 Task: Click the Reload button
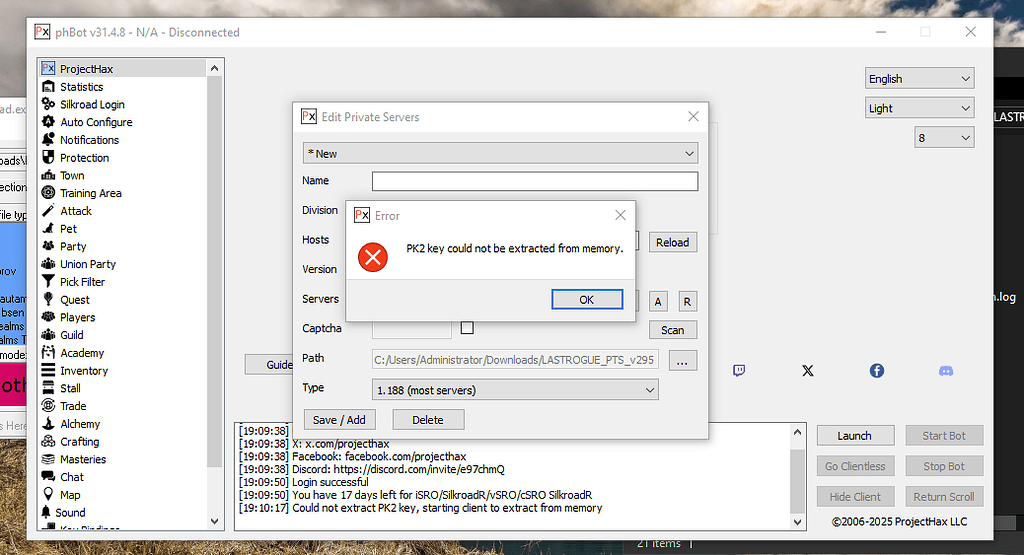pos(673,242)
